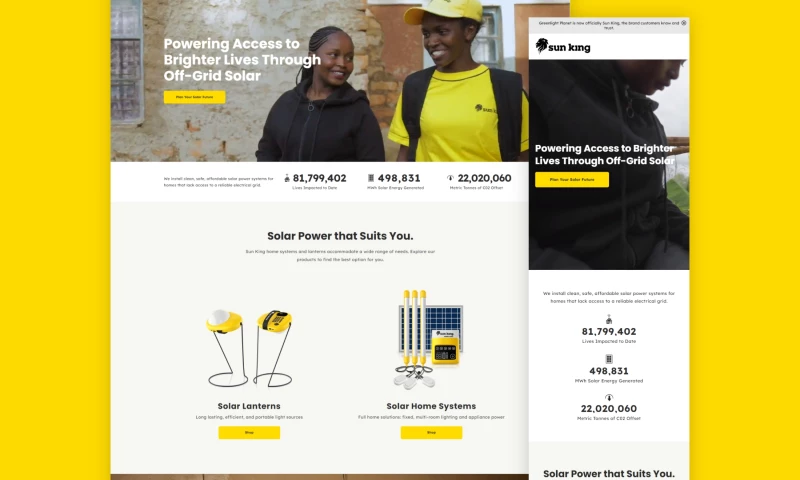Click the 81,799,402 desktop statistic
800x480 pixels.
pos(319,178)
